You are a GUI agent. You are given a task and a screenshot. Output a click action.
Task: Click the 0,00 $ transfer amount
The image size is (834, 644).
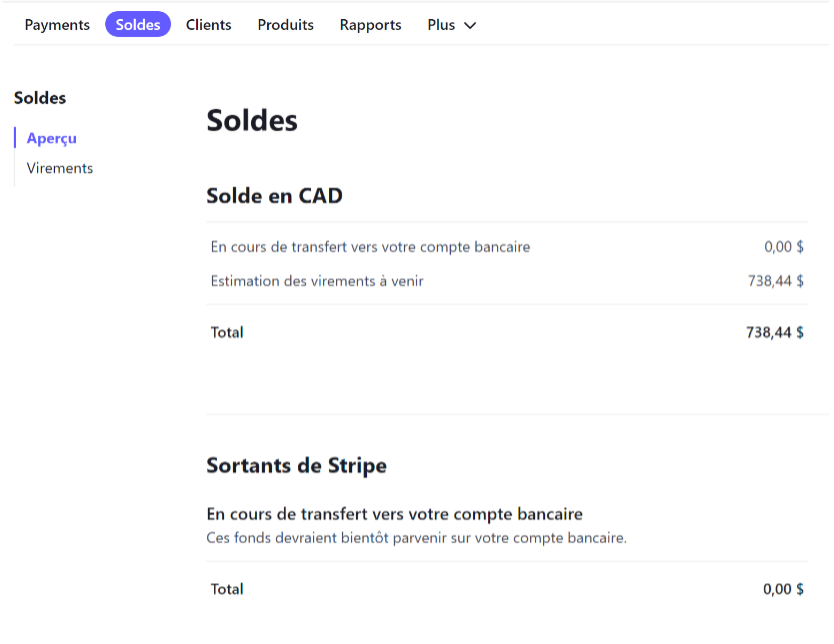tap(784, 247)
